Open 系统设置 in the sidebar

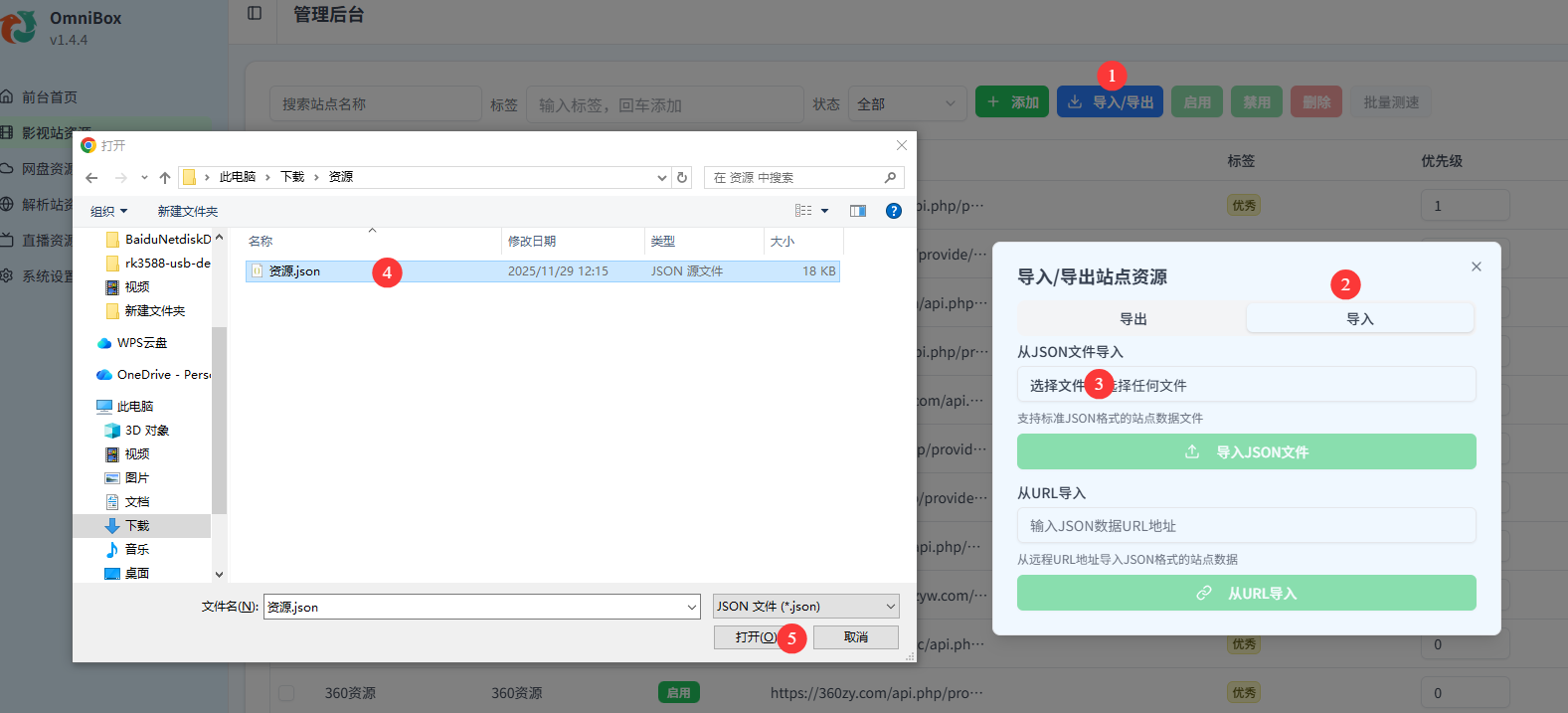coord(37,276)
